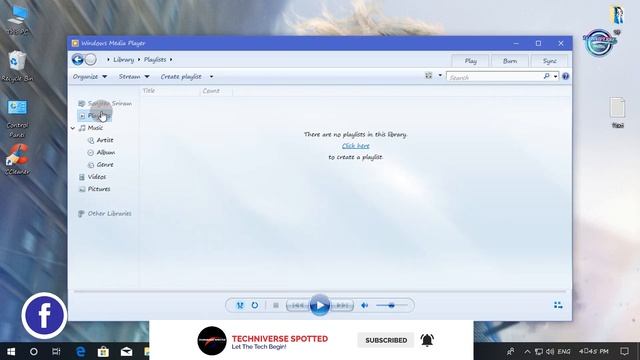640x360 pixels.
Task: Open the Burn tab
Action: tap(510, 61)
